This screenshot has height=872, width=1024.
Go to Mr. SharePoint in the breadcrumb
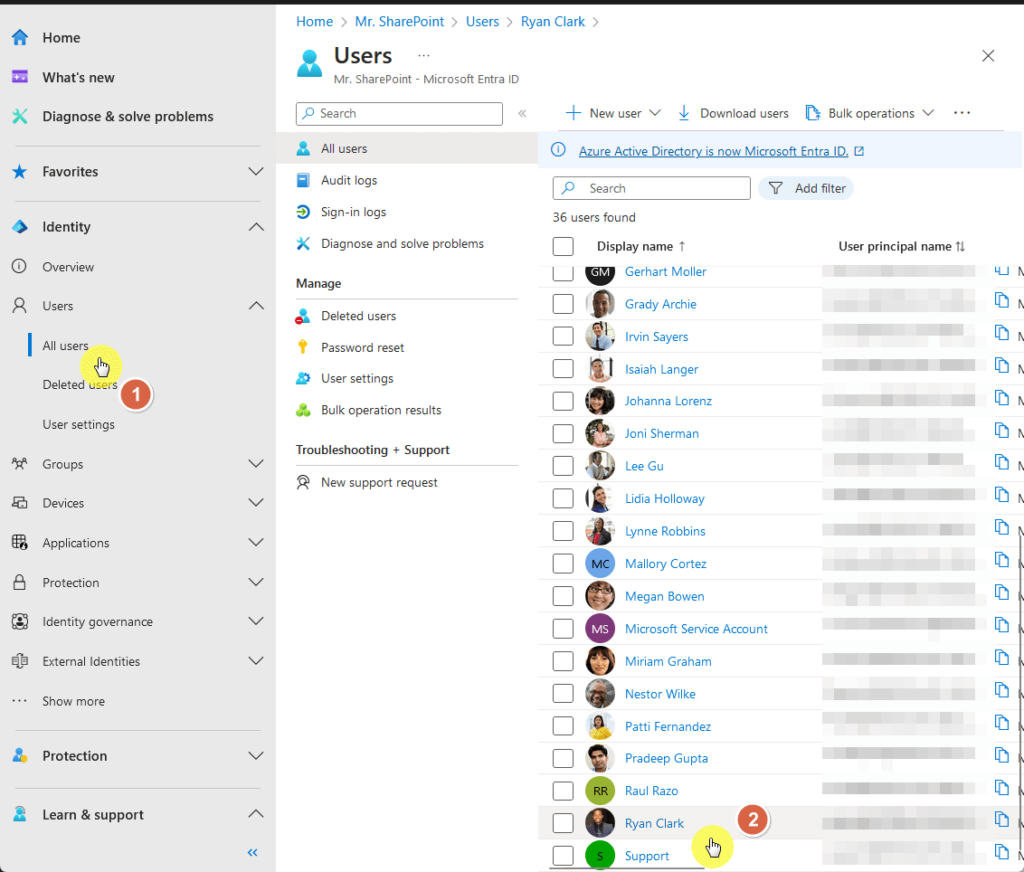[x=399, y=22]
